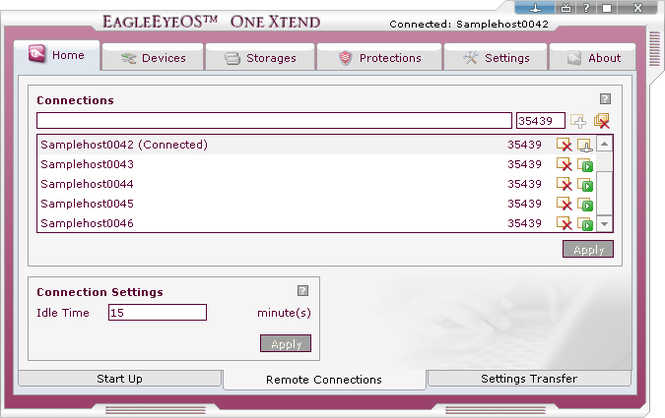The height and width of the screenshot is (418, 665).
Task: Delete the Samplehost0045 connection entry
Action: [564, 204]
